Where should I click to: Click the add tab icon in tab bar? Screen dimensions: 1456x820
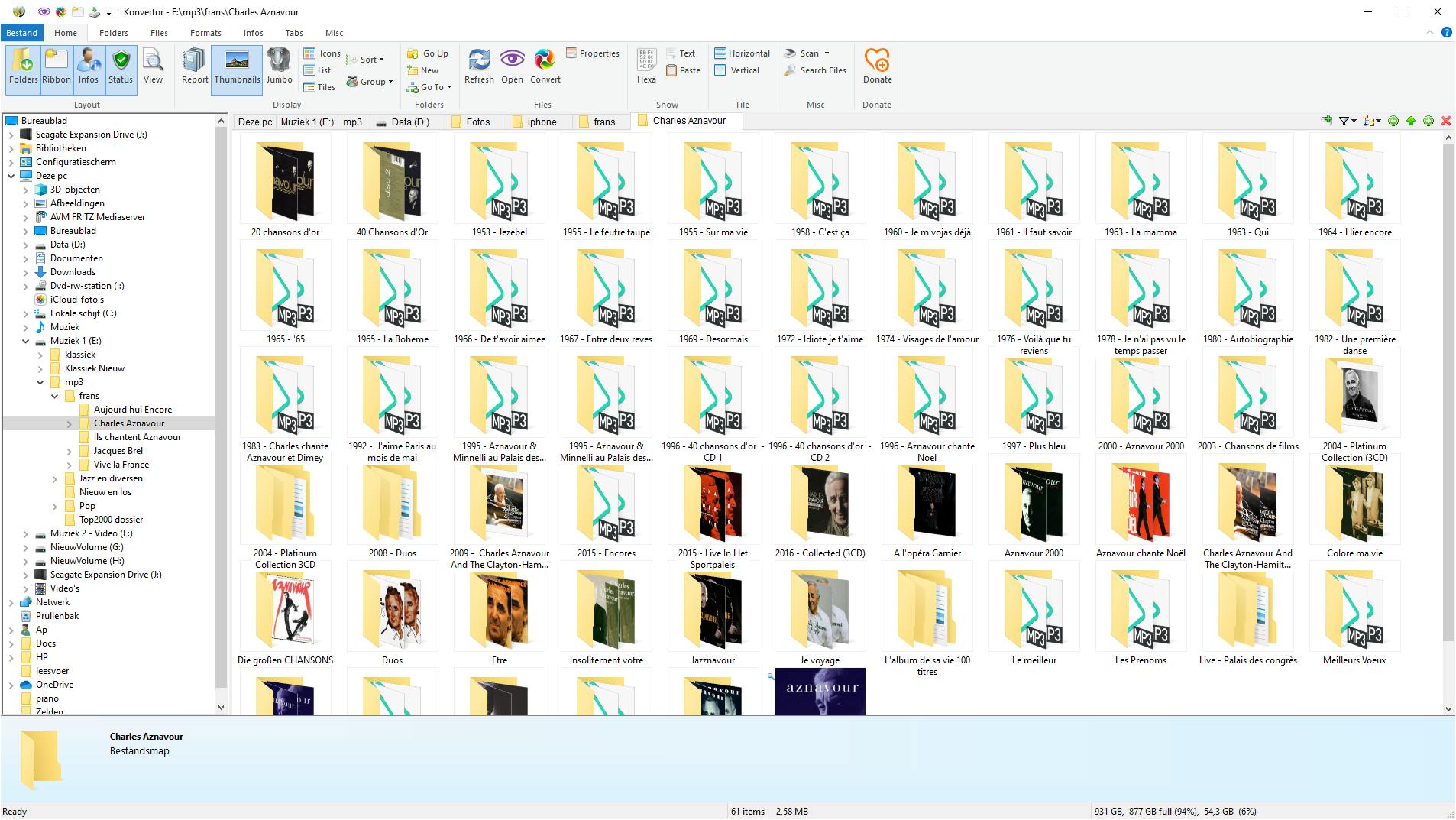pyautogui.click(x=1327, y=121)
